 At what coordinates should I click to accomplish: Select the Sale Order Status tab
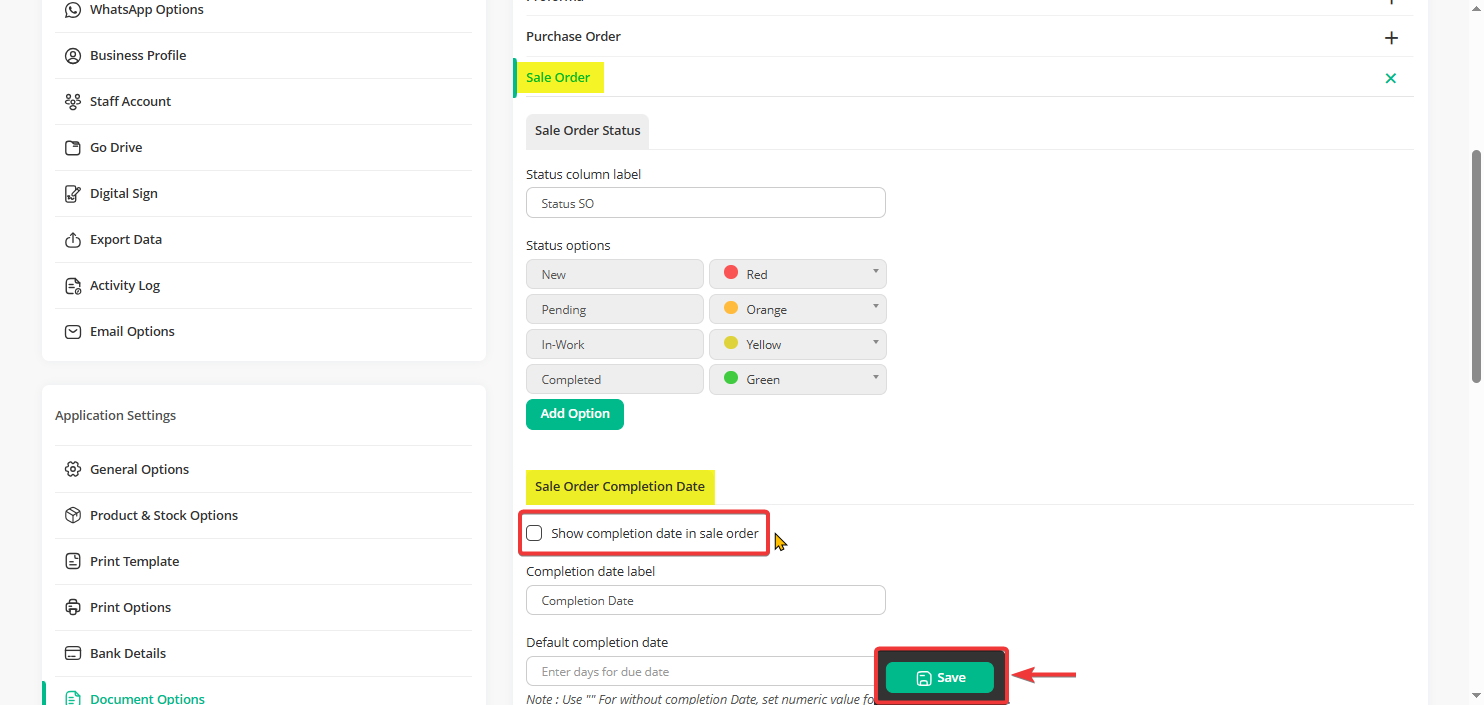[588, 131]
